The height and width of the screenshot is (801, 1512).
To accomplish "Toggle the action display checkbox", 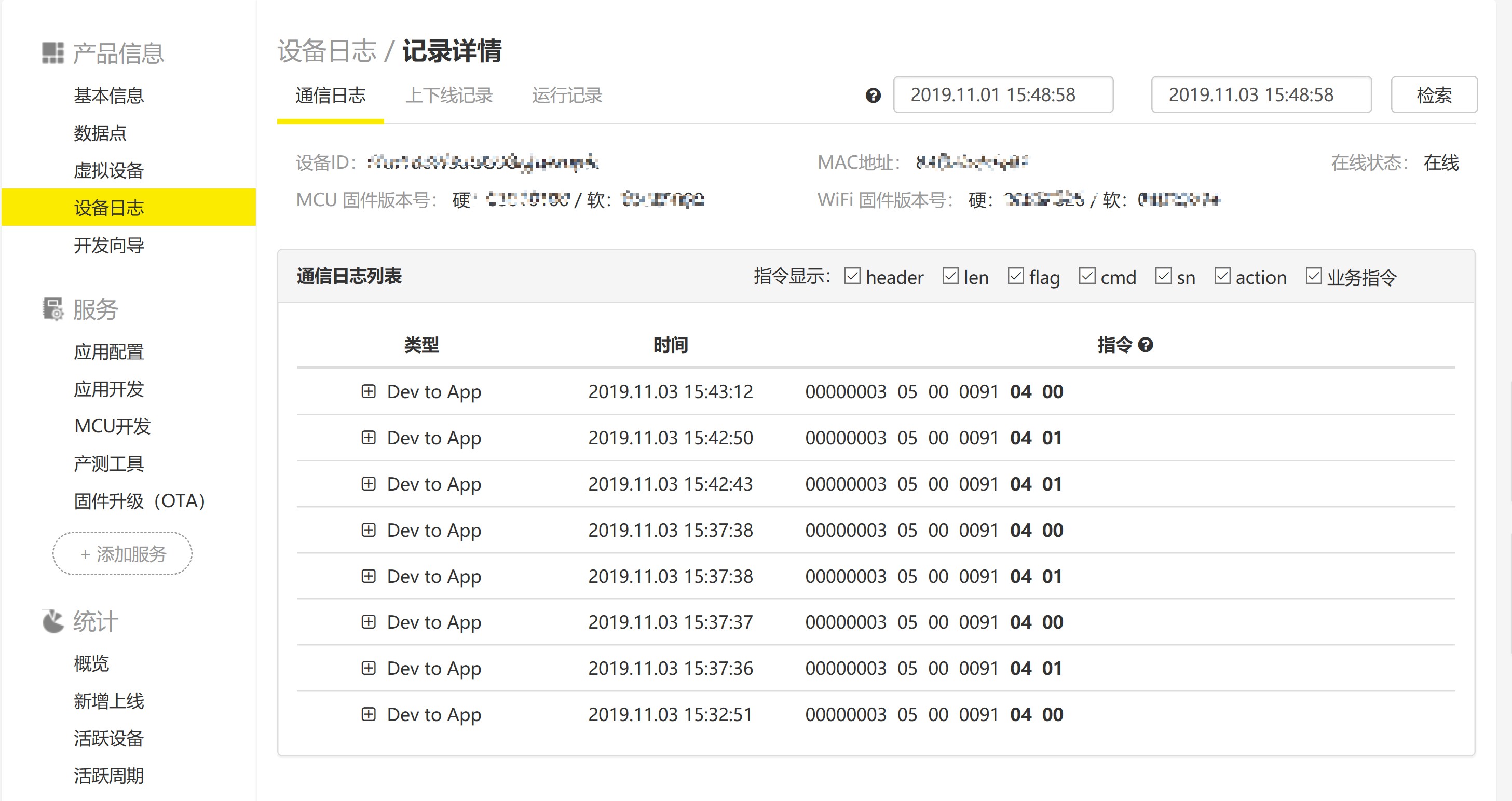I will pos(1222,276).
